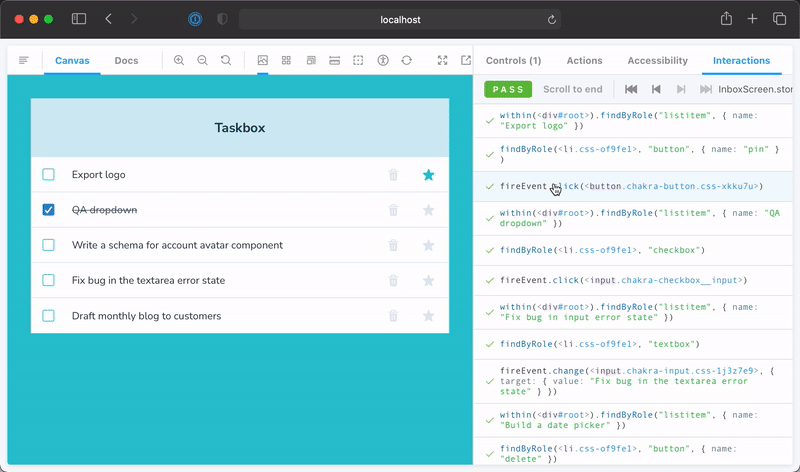800x472 pixels.
Task: Click the privacy shield icon
Action: 222,19
